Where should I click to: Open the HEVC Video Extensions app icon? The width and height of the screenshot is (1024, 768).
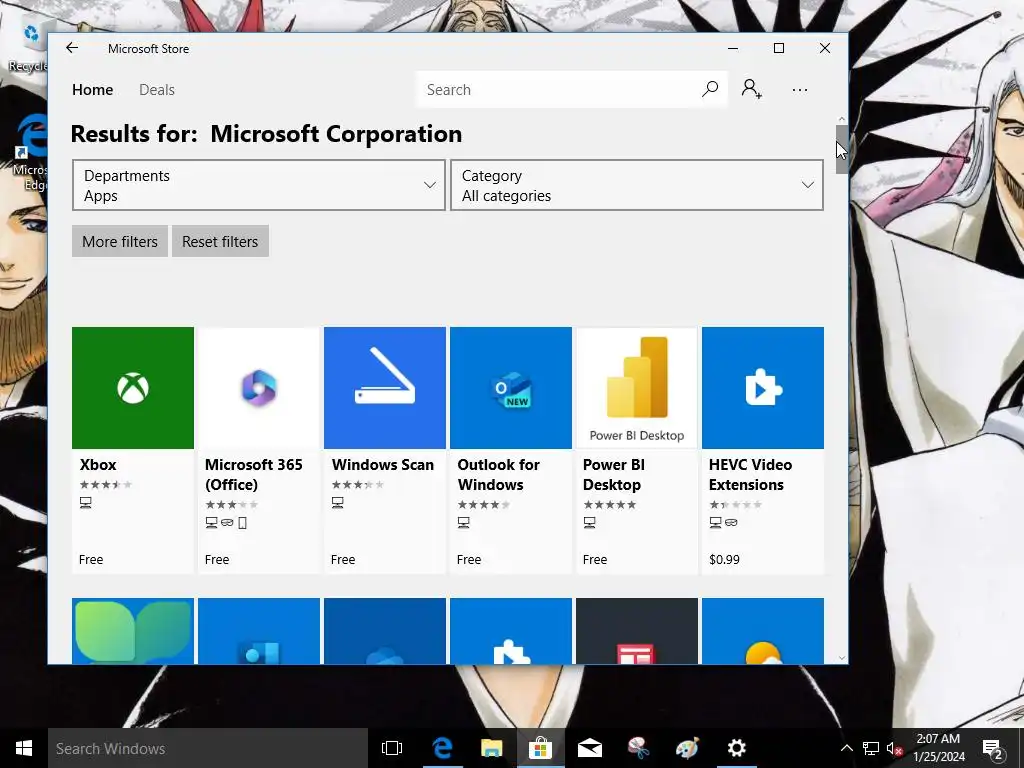click(x=763, y=388)
